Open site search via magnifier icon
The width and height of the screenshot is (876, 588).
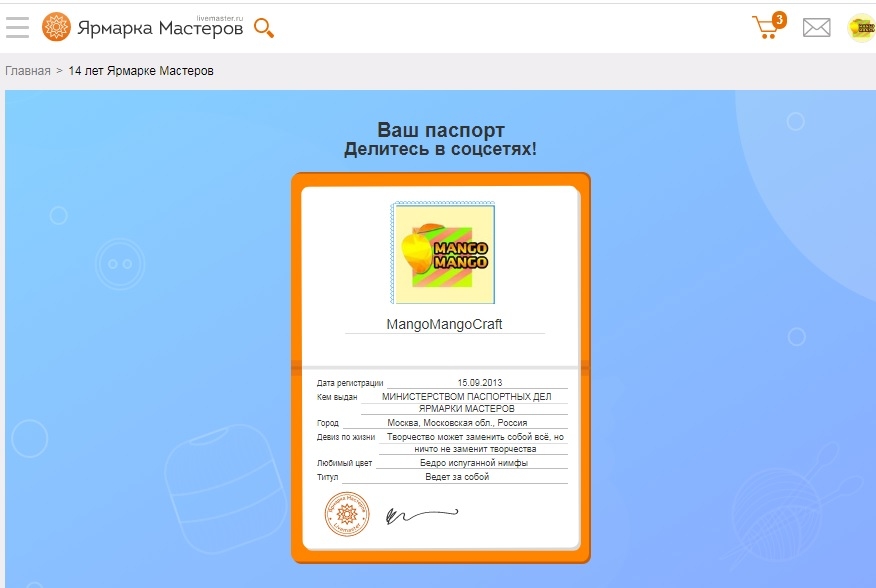[264, 28]
